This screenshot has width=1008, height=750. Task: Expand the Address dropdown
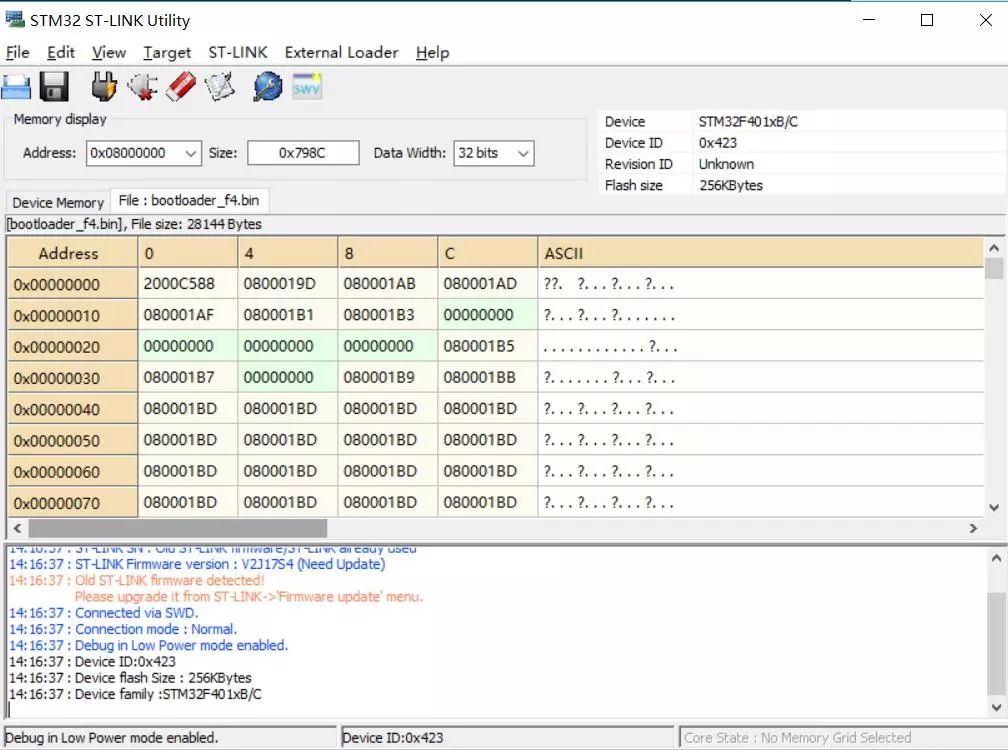(x=191, y=154)
